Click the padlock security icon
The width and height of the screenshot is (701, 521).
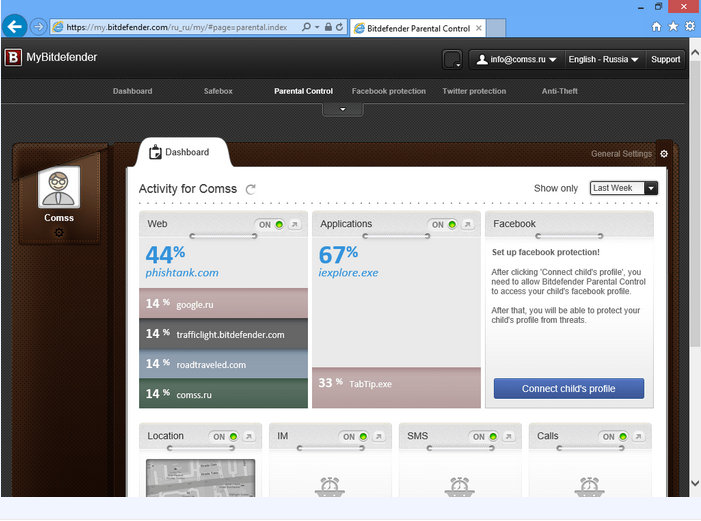pos(328,27)
